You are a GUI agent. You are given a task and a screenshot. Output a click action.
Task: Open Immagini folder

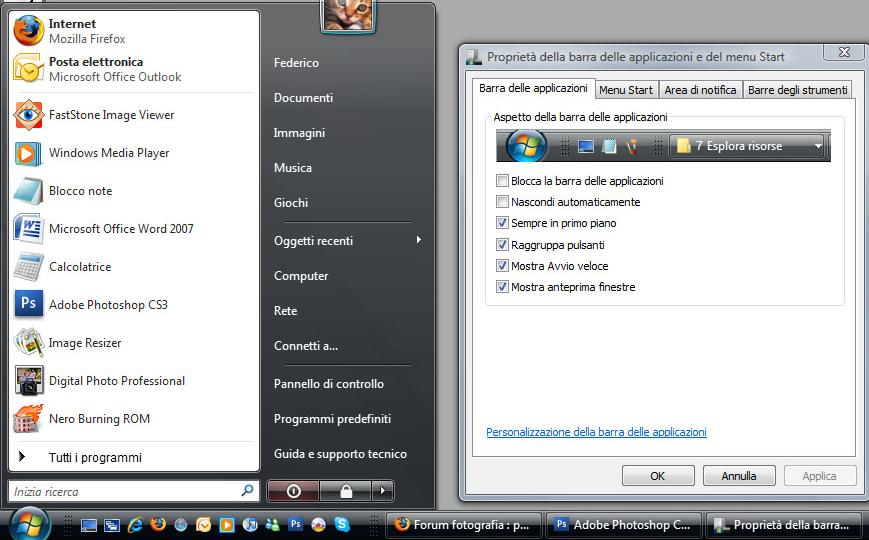tap(299, 133)
